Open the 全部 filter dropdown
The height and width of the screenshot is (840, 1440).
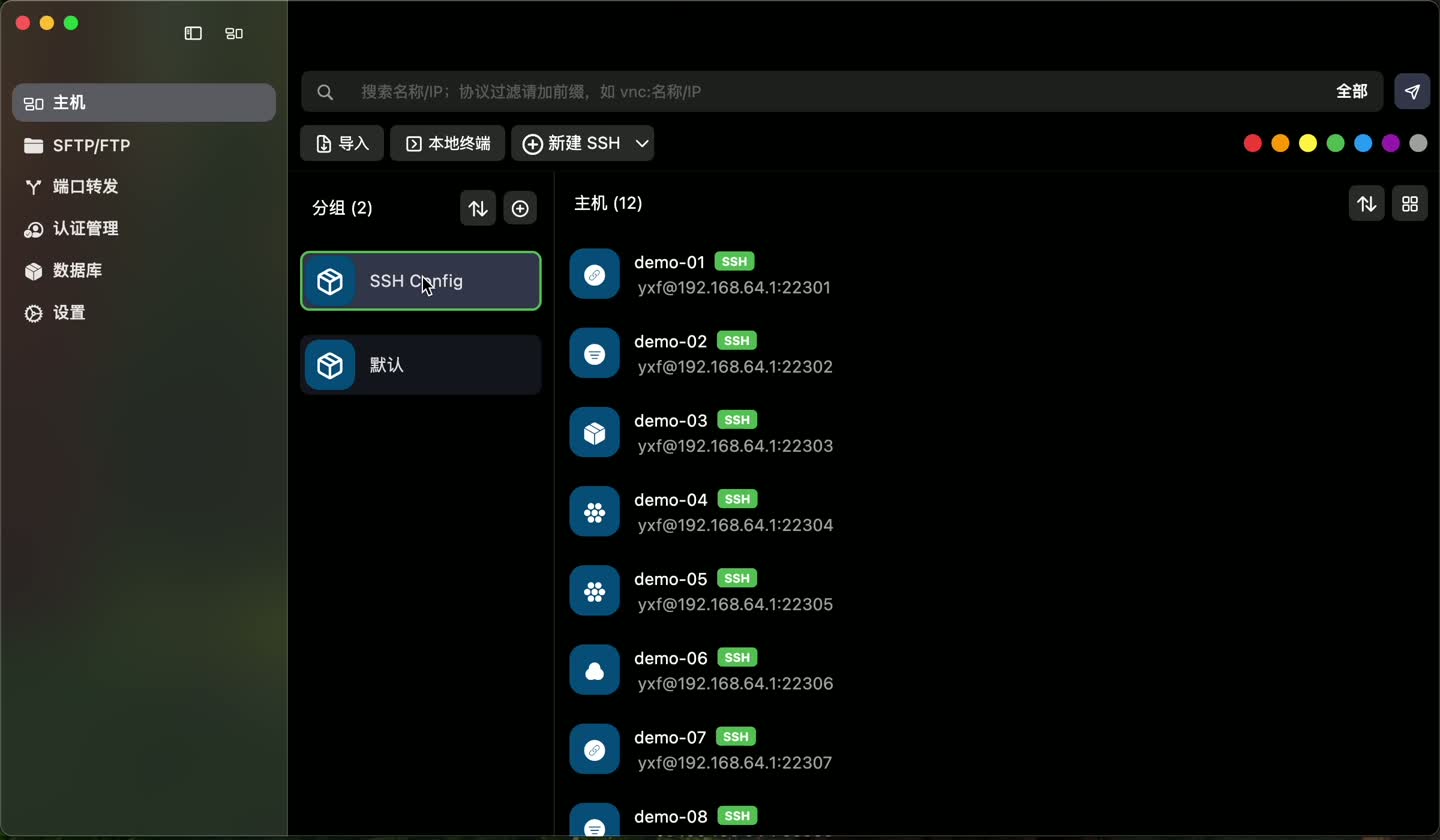coord(1352,91)
